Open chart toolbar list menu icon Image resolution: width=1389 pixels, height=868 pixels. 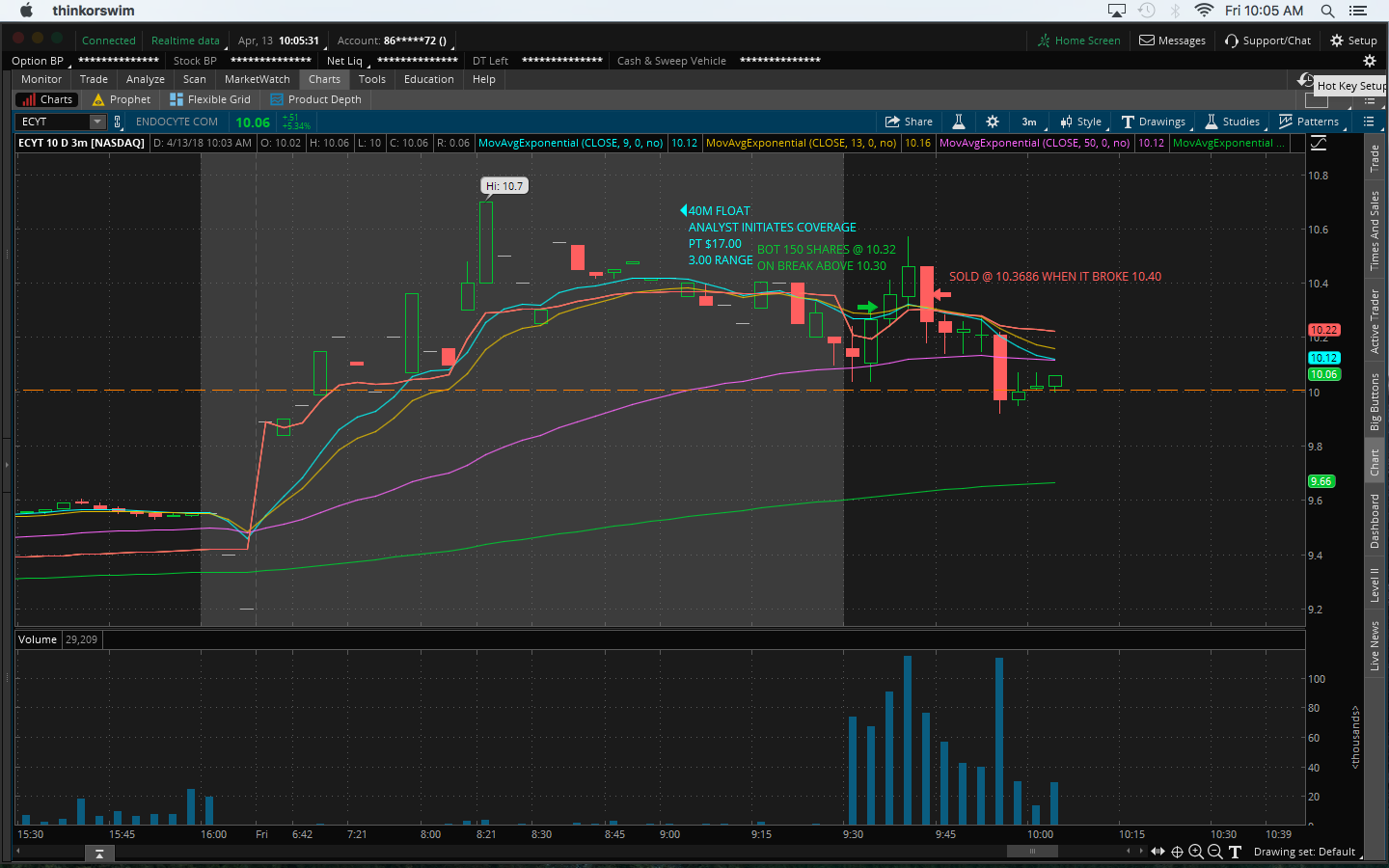coord(1369,122)
